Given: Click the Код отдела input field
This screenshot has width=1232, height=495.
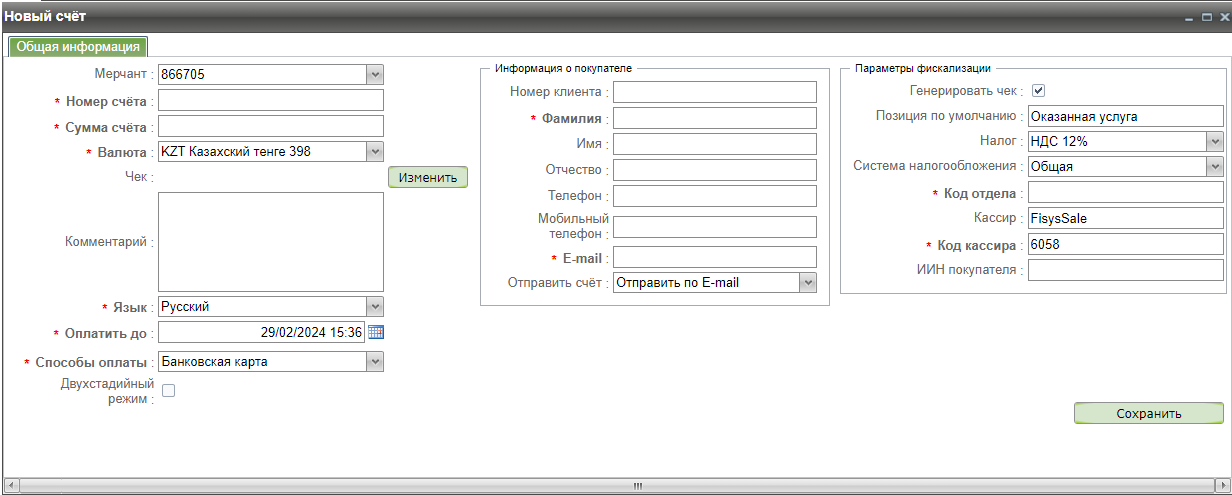Looking at the screenshot, I should (x=1125, y=193).
